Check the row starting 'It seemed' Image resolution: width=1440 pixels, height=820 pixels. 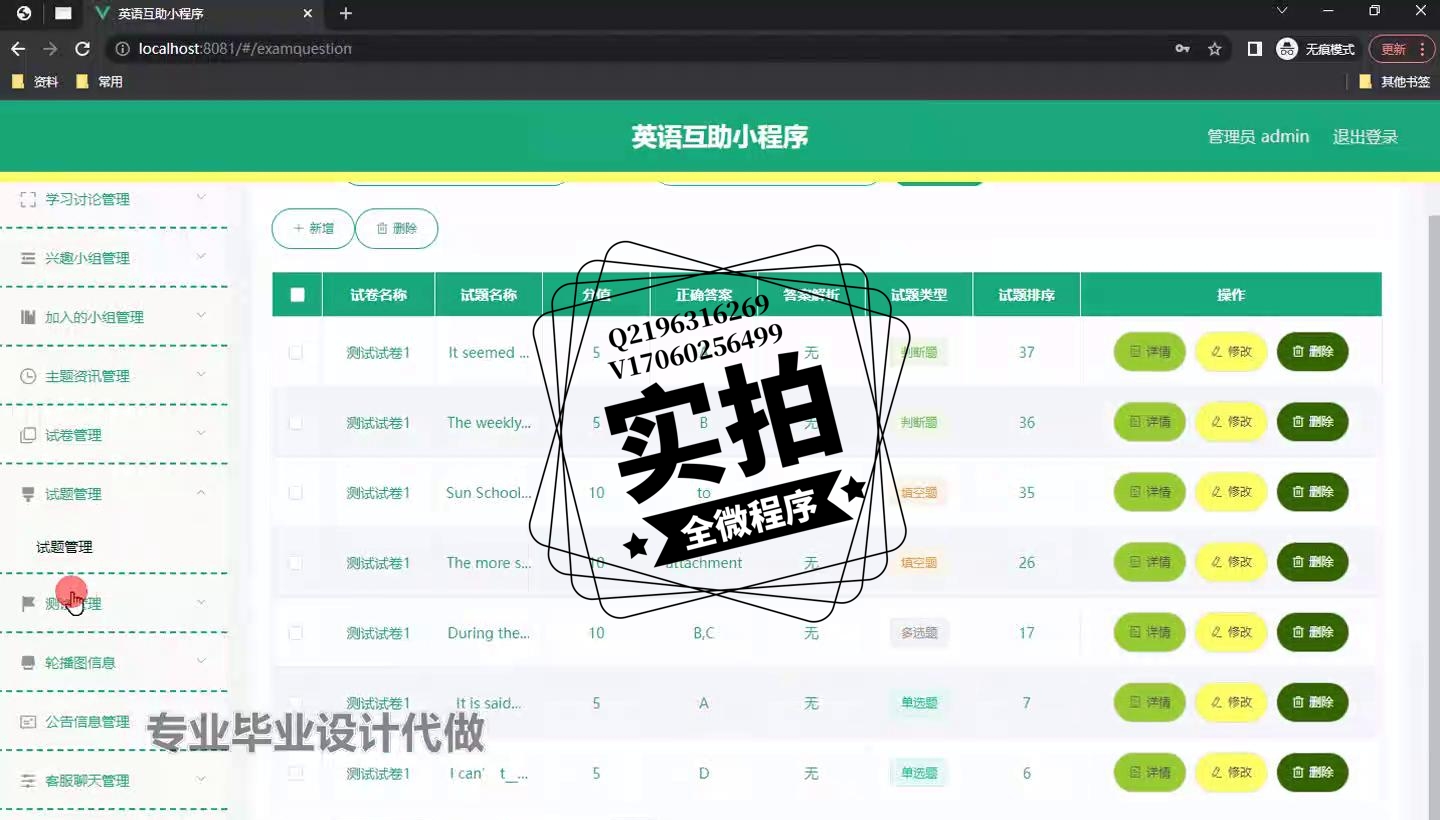pyautogui.click(x=295, y=352)
